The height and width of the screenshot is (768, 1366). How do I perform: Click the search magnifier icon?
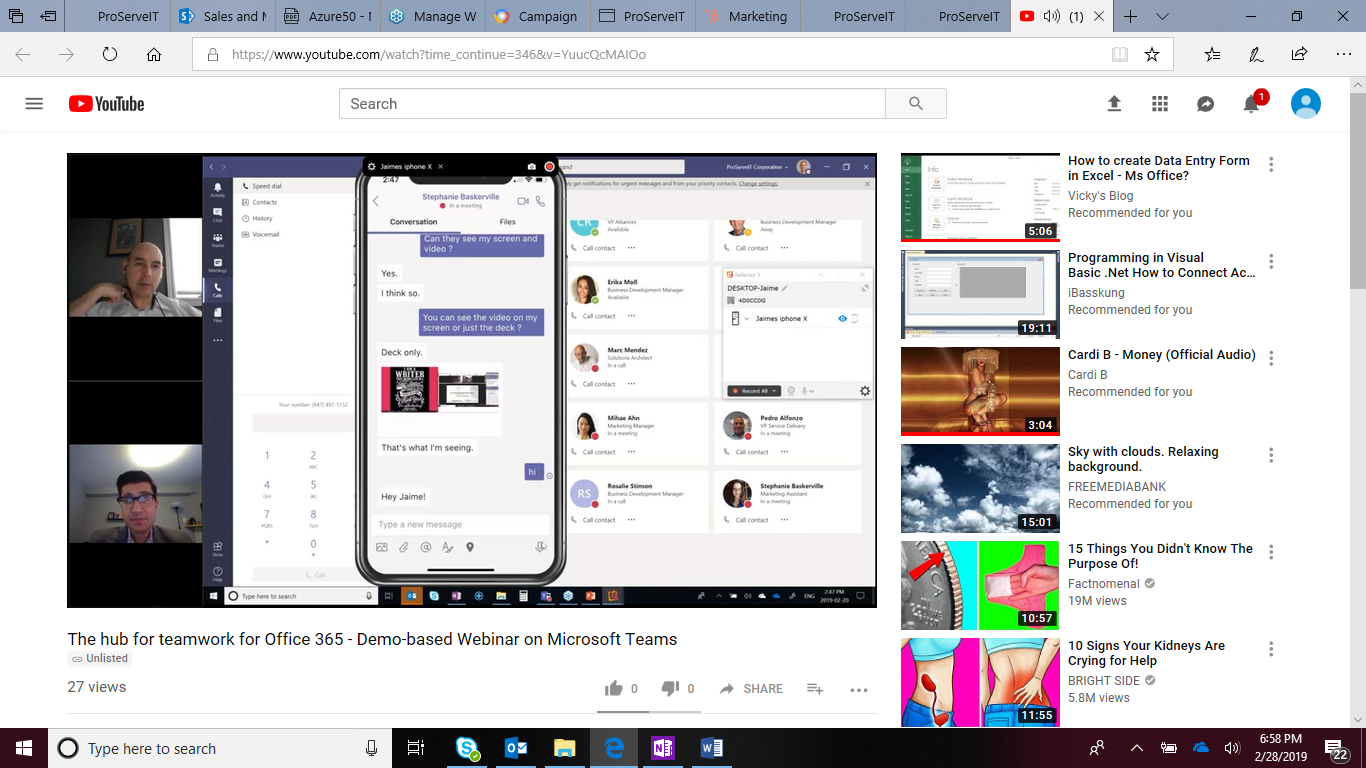pos(915,103)
